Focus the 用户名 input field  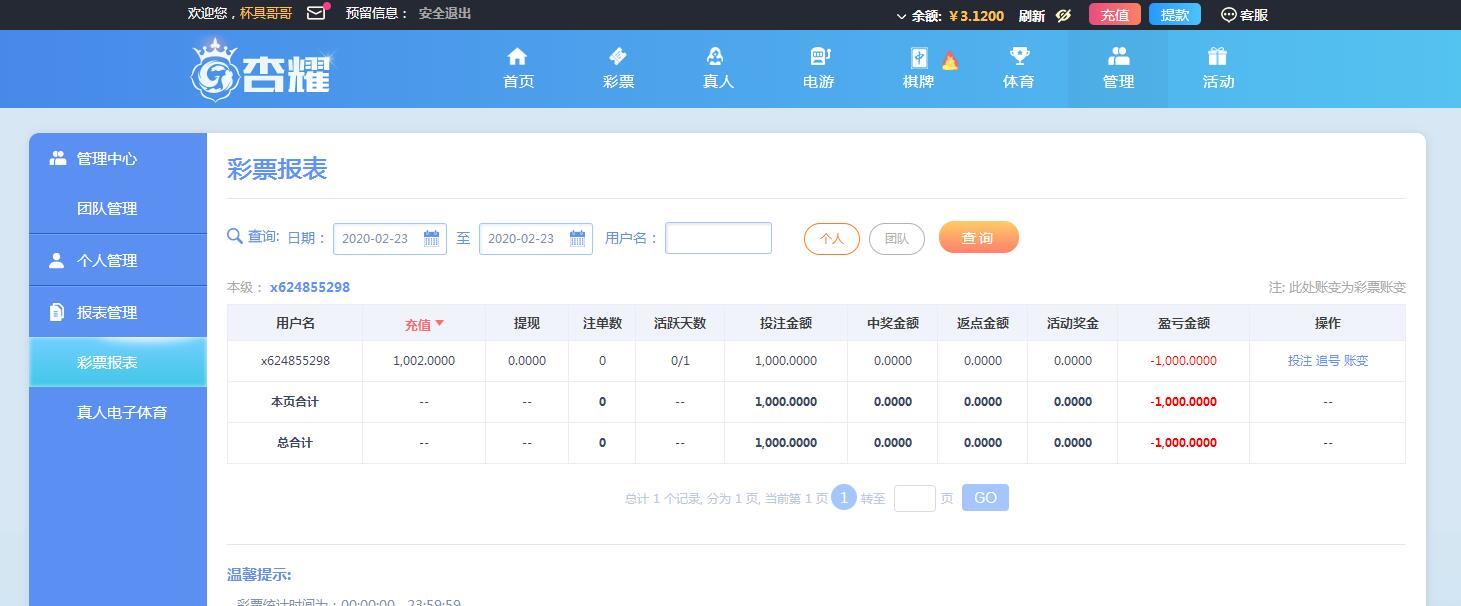point(718,238)
